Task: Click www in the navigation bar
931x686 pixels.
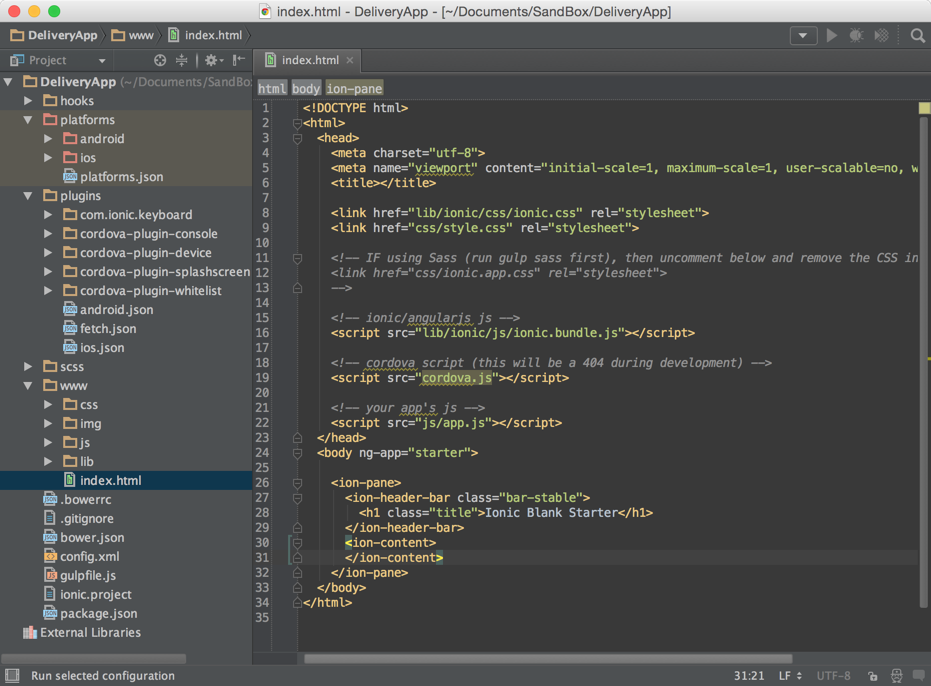Action: pos(133,36)
